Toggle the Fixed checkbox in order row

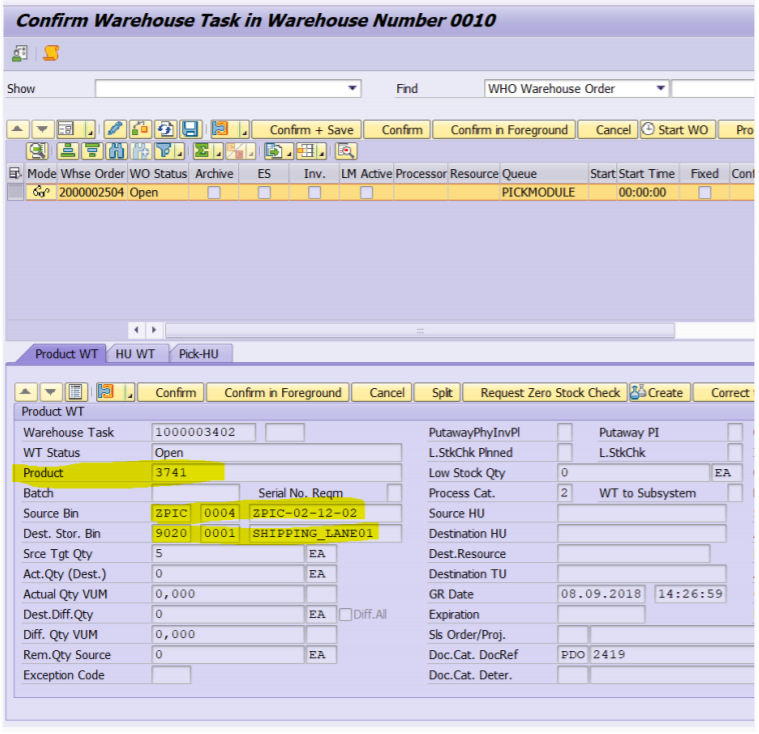pos(704,193)
